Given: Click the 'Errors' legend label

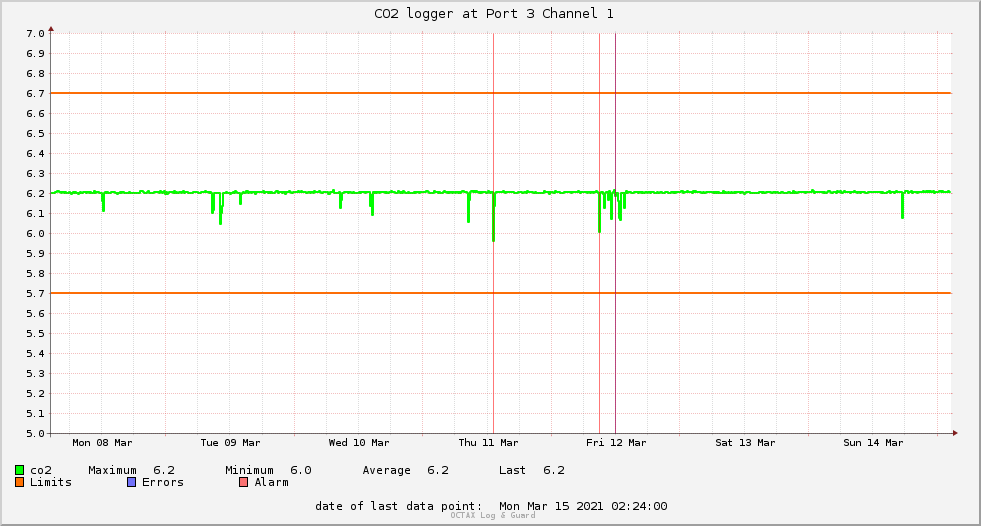Looking at the screenshot, I should coord(163,482).
